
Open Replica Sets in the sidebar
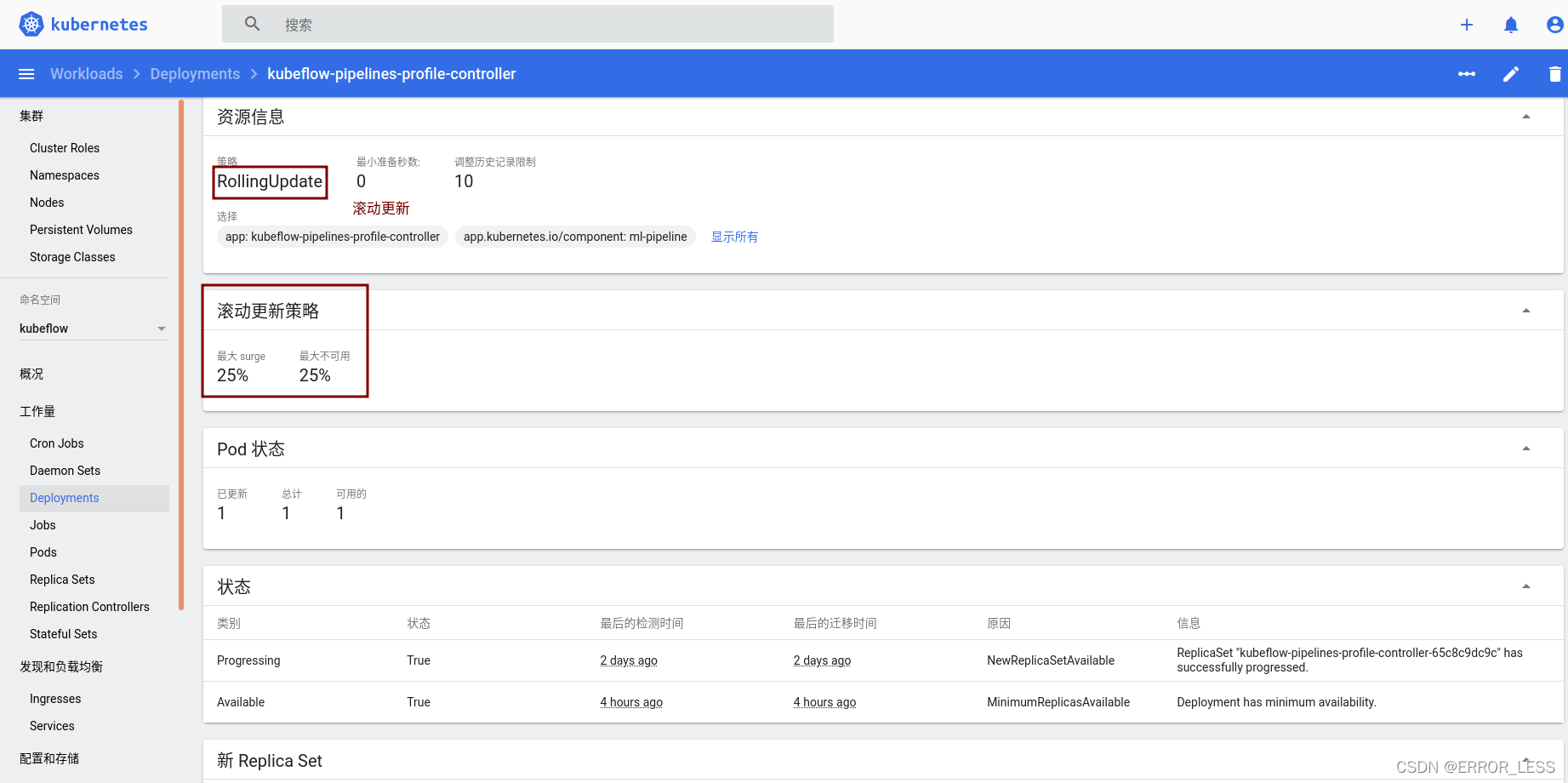tap(62, 580)
